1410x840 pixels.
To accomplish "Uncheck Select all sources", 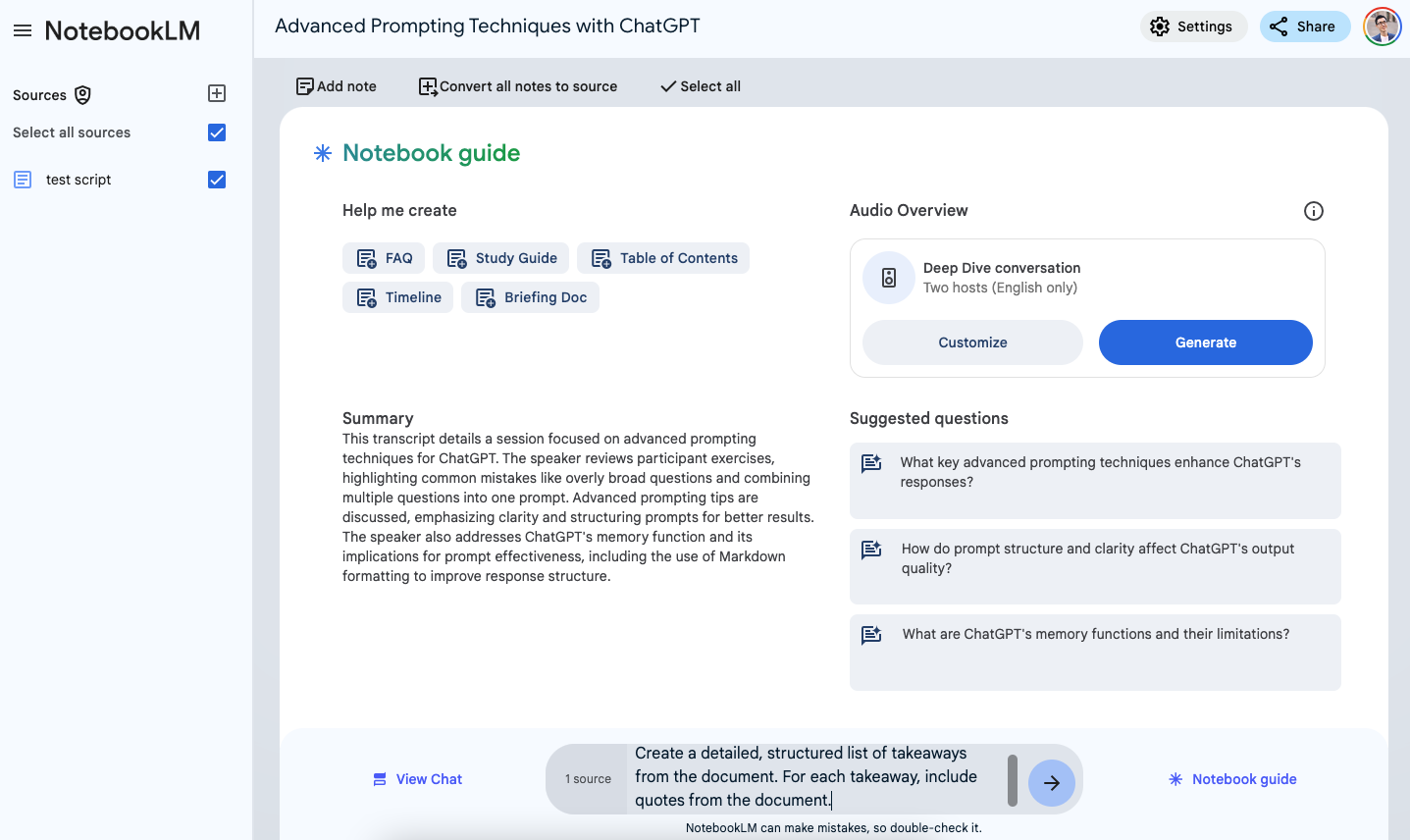I will pyautogui.click(x=216, y=131).
